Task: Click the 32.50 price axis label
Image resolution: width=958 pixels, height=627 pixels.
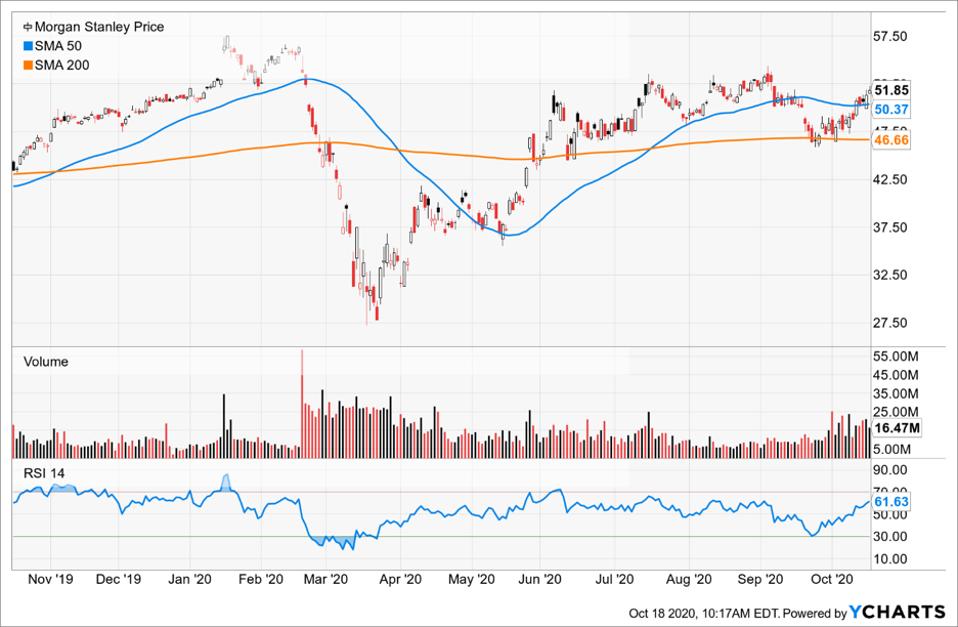Action: pyautogui.click(x=890, y=275)
